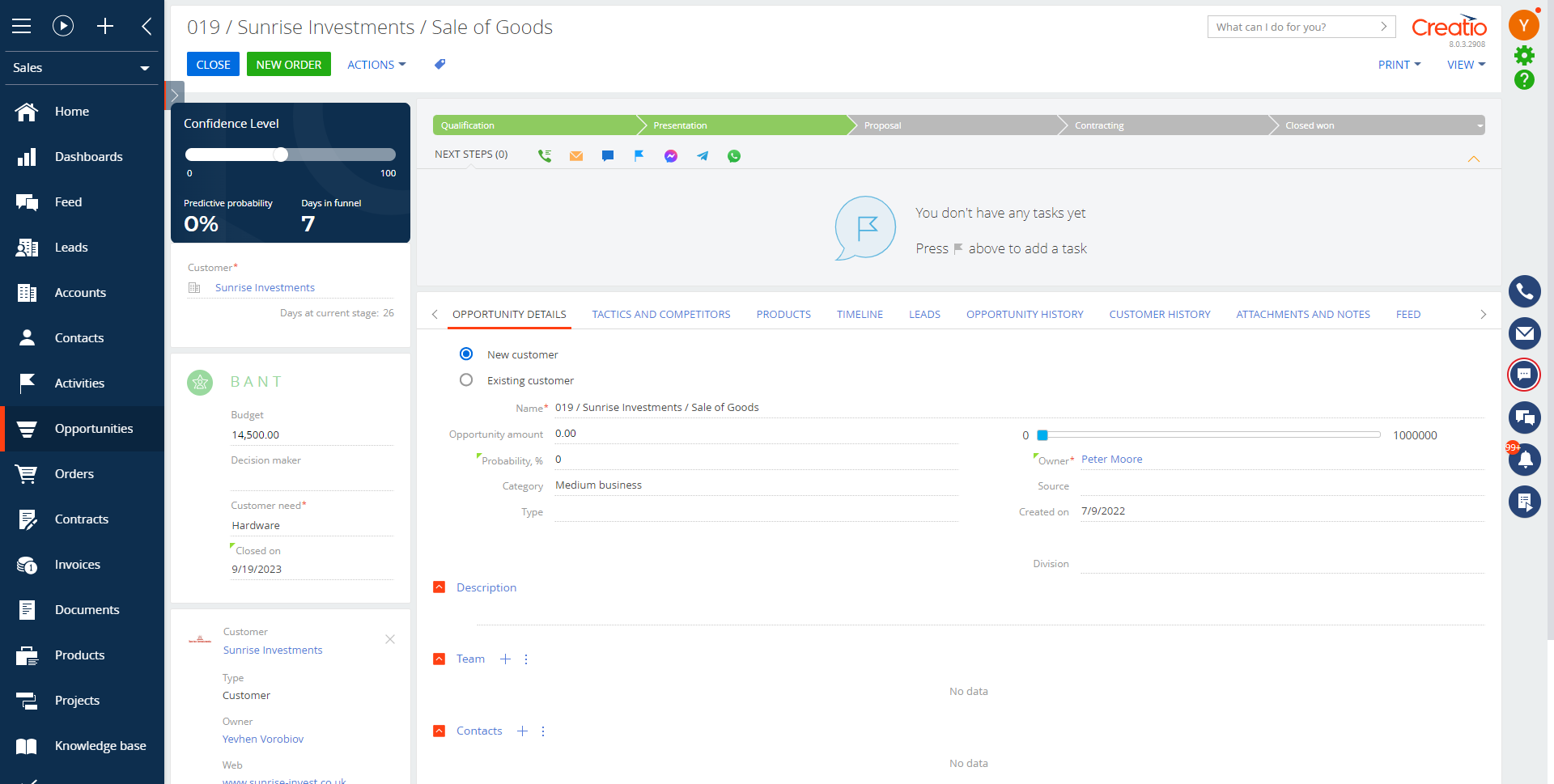The width and height of the screenshot is (1554, 784).
Task: Open the tag icon next to Actions
Action: (x=439, y=65)
